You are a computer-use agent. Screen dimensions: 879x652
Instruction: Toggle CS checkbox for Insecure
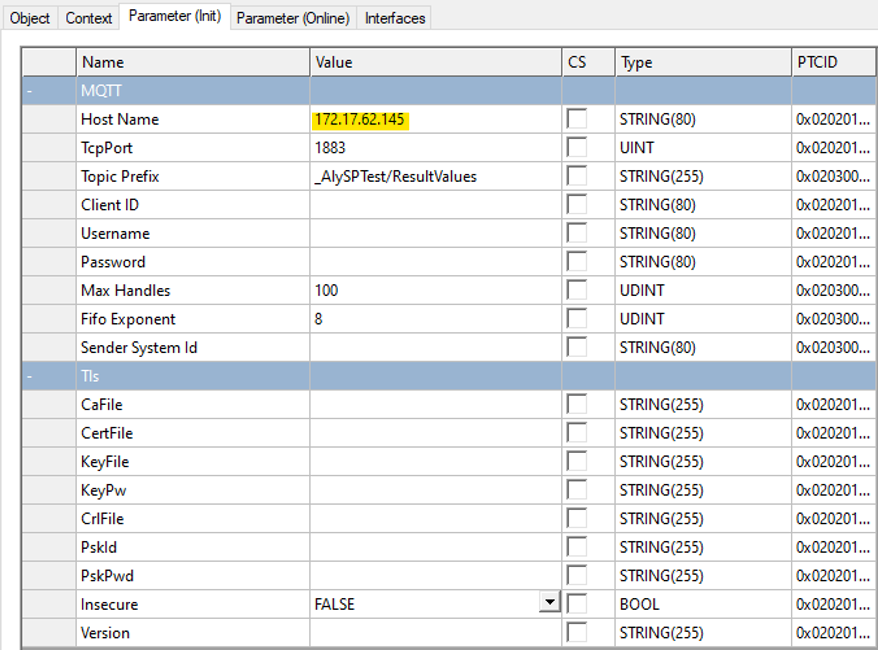click(577, 604)
